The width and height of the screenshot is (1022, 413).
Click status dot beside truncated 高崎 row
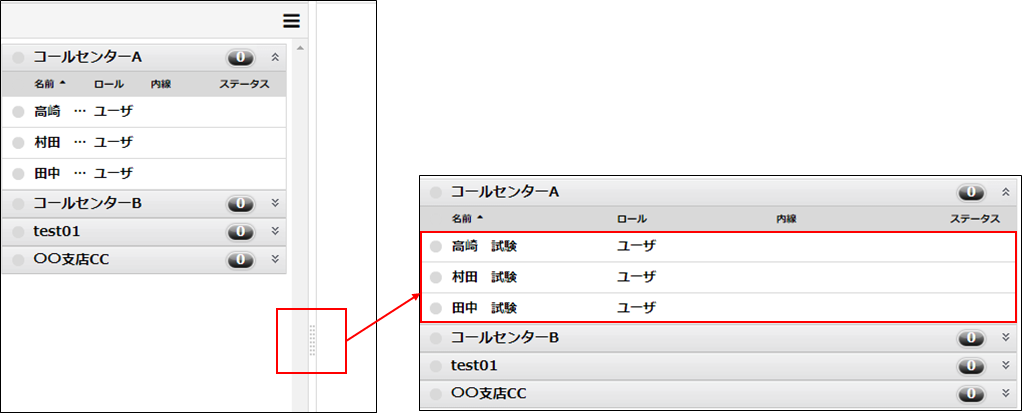pos(18,112)
